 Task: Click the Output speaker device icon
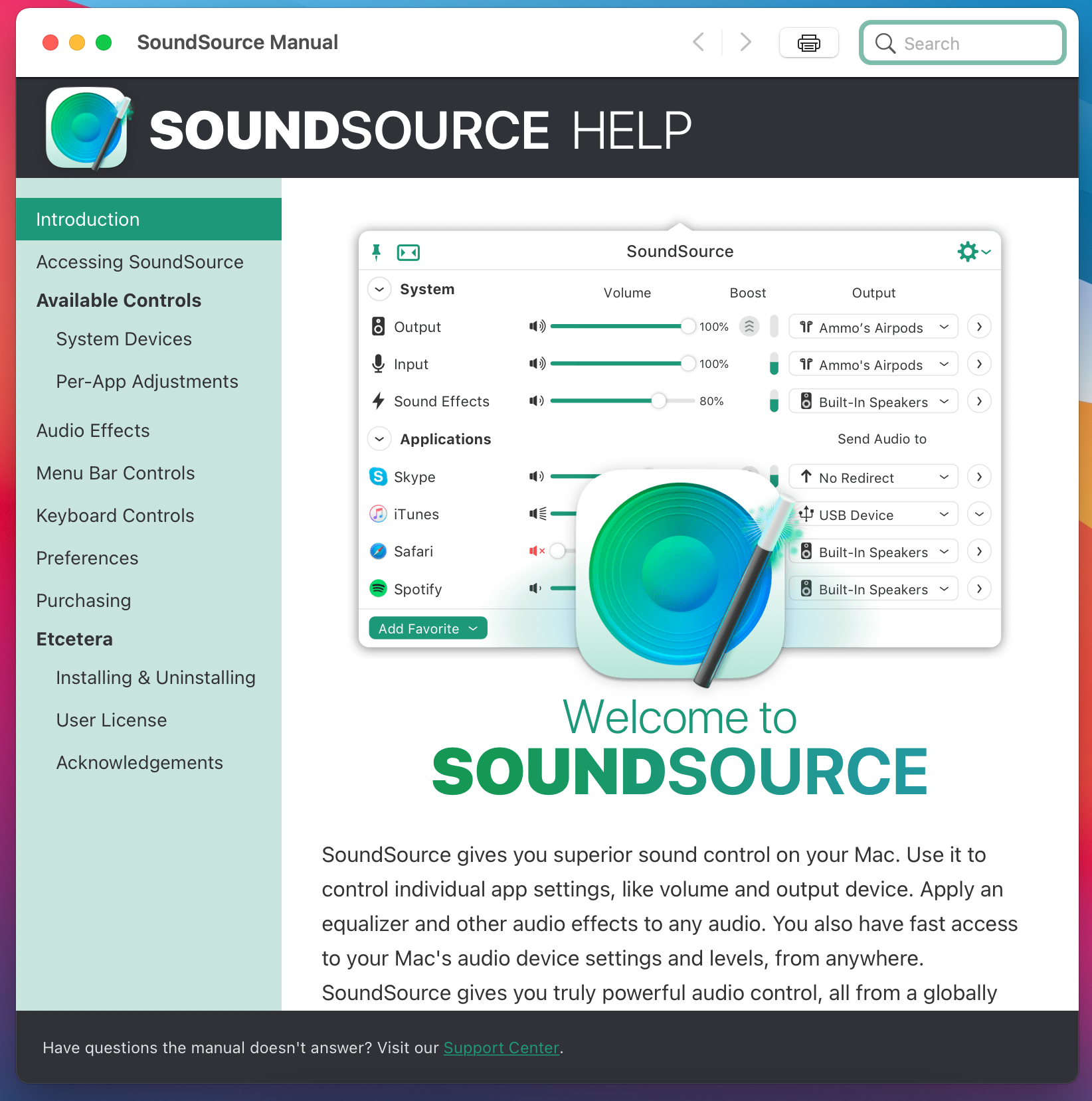(x=378, y=327)
